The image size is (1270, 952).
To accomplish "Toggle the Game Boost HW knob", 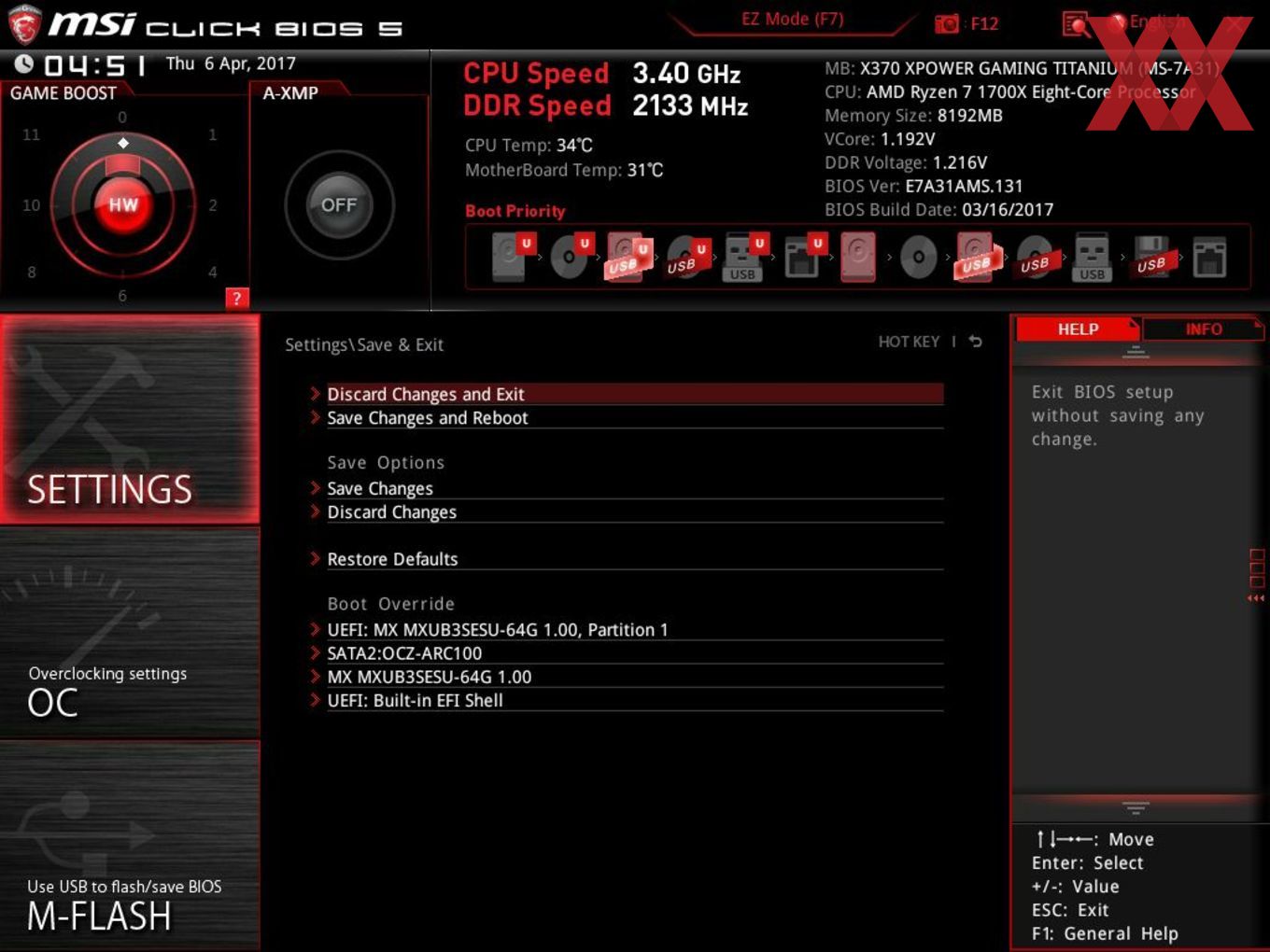I will tap(123, 204).
